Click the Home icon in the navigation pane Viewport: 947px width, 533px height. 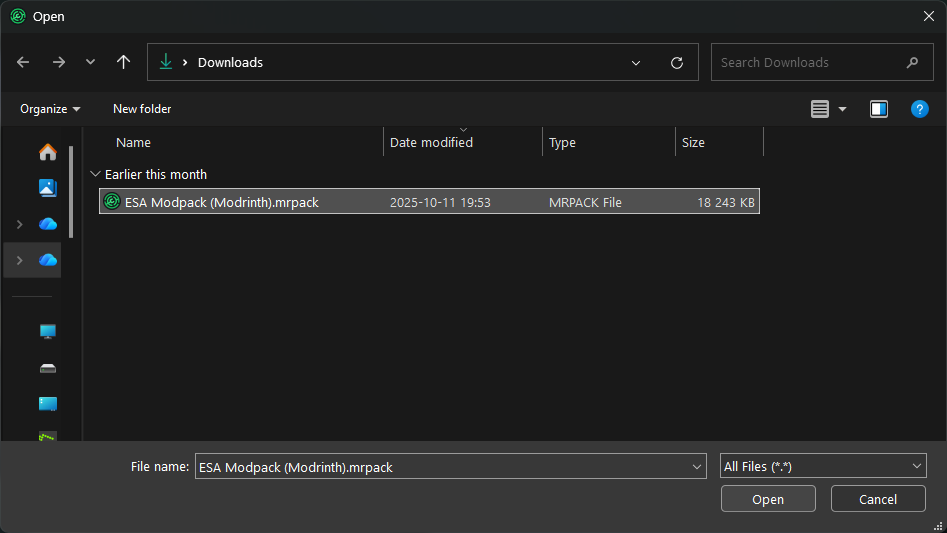[x=47, y=152]
